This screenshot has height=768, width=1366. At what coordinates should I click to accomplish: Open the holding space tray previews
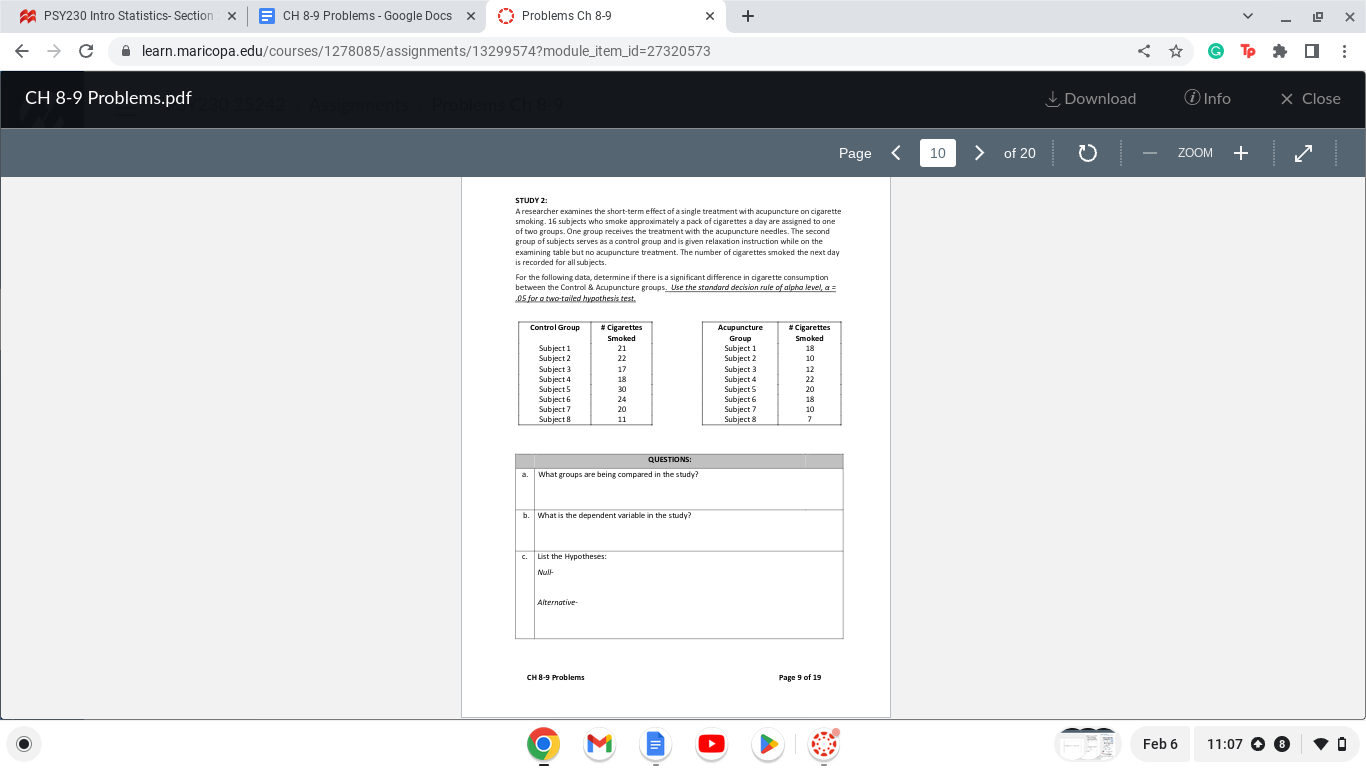(x=1087, y=744)
